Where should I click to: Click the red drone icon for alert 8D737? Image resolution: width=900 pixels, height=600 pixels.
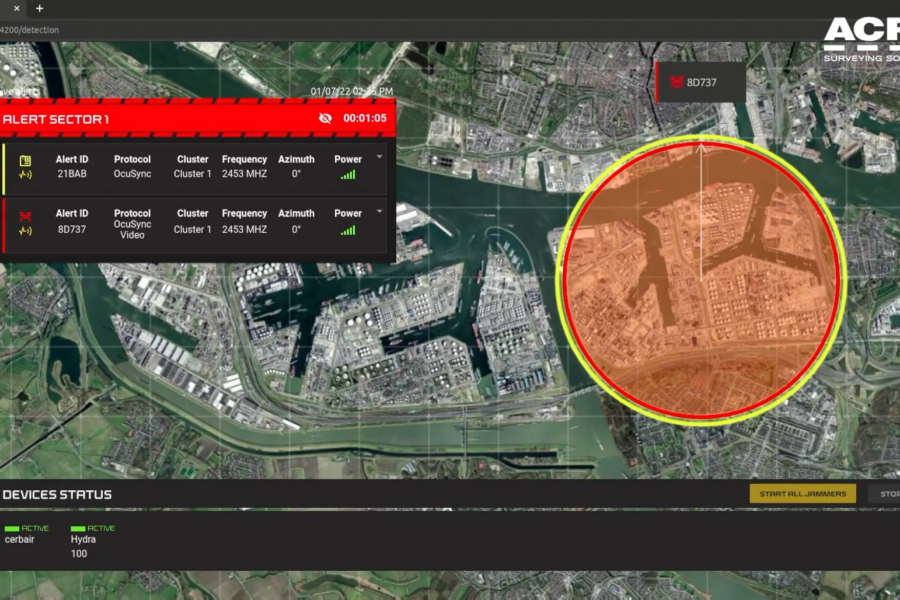coord(25,215)
